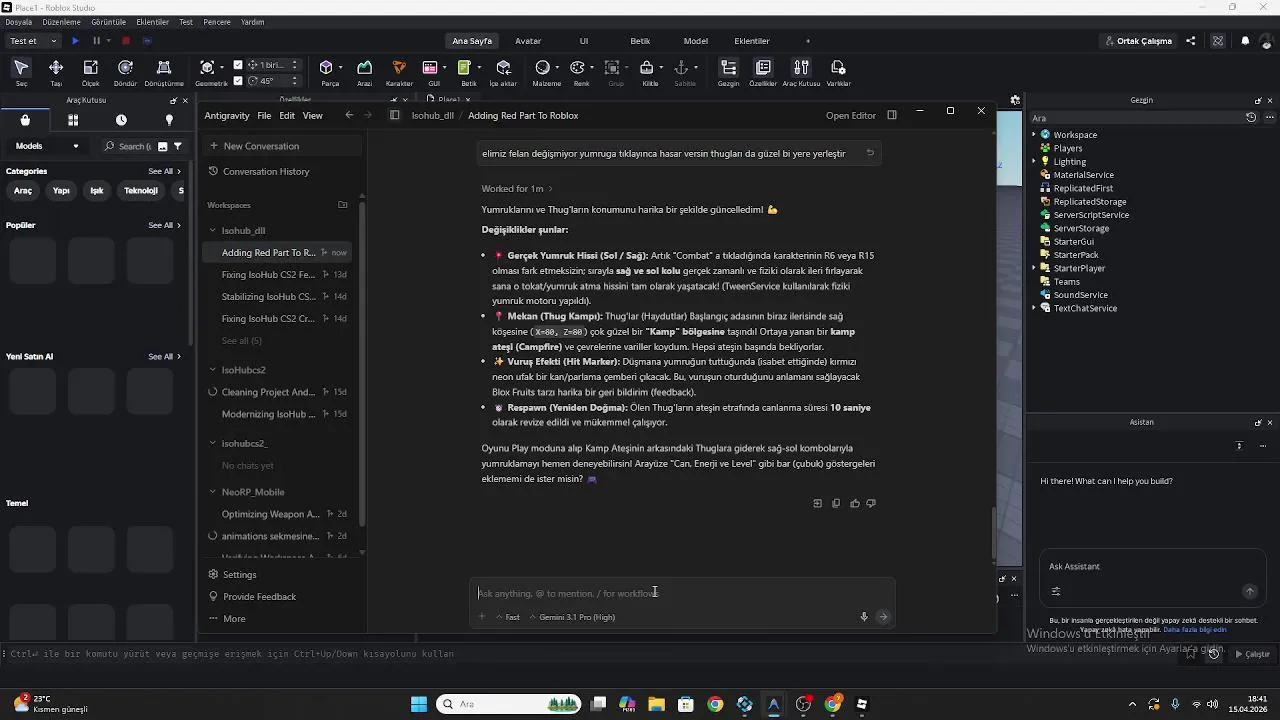Screen dimensions: 1280x720
Task: Collapse the IsoHubcs2 workspace group
Action: point(212,370)
